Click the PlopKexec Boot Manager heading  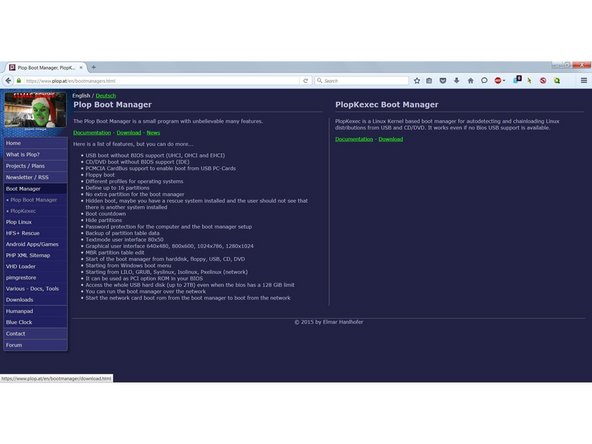coord(387,105)
